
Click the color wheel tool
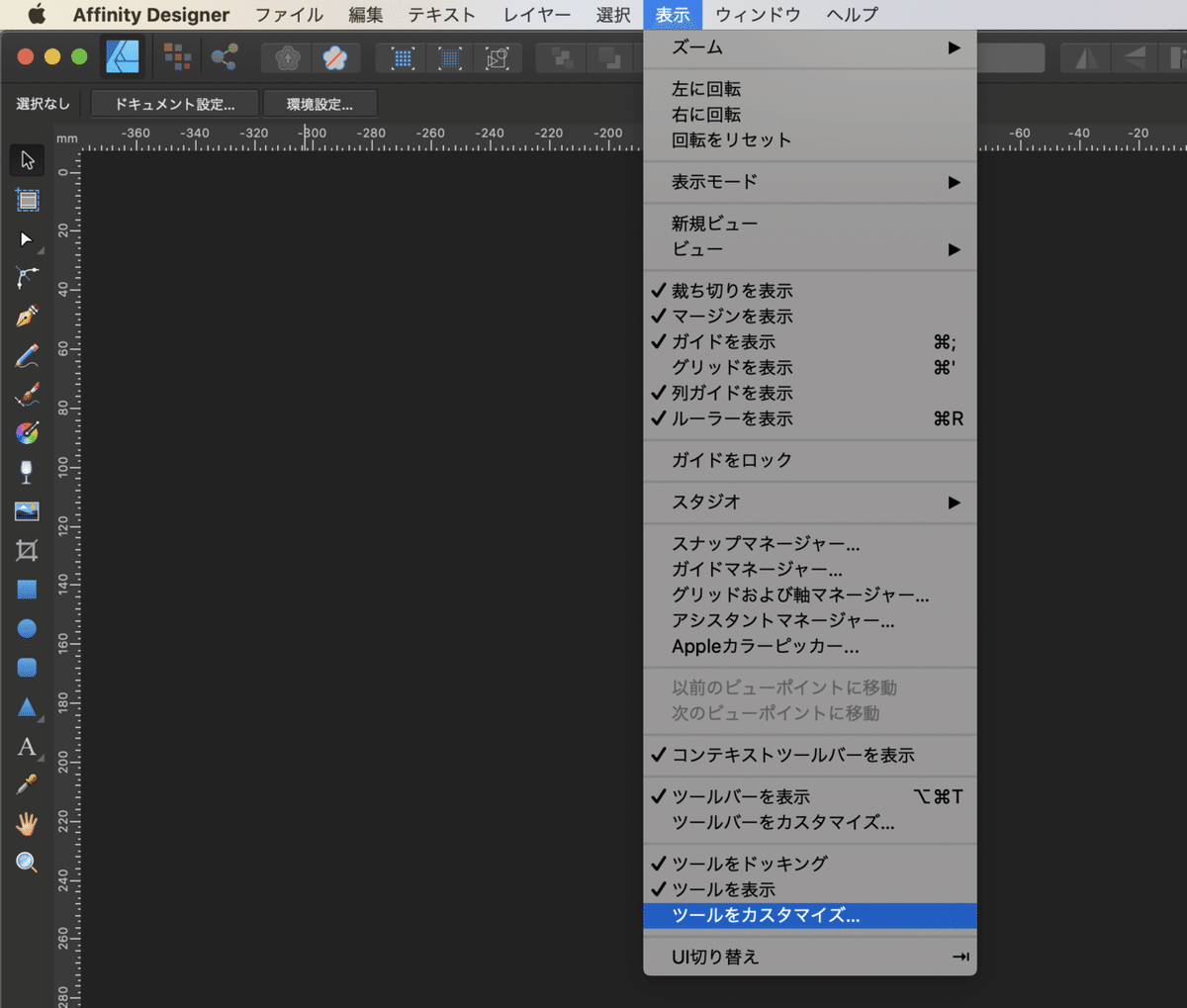[27, 432]
